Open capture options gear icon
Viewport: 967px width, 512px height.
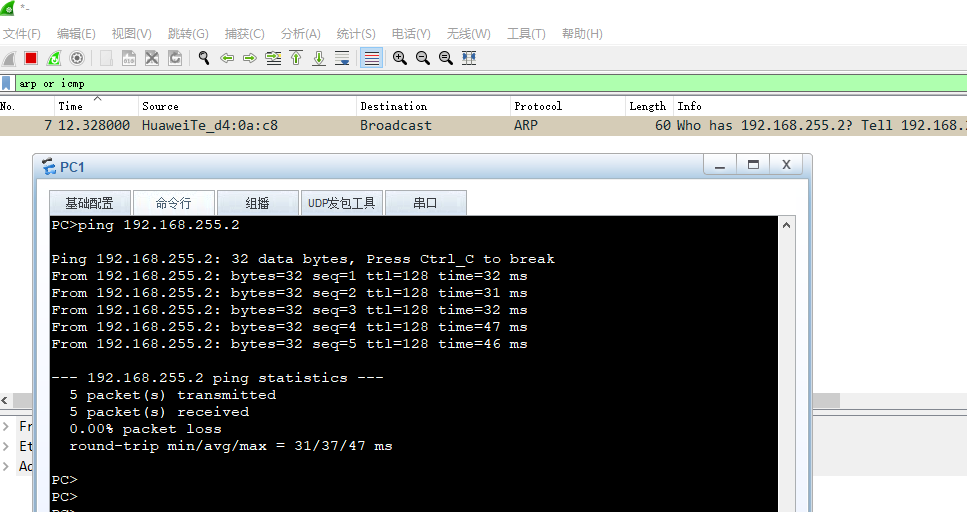(77, 58)
